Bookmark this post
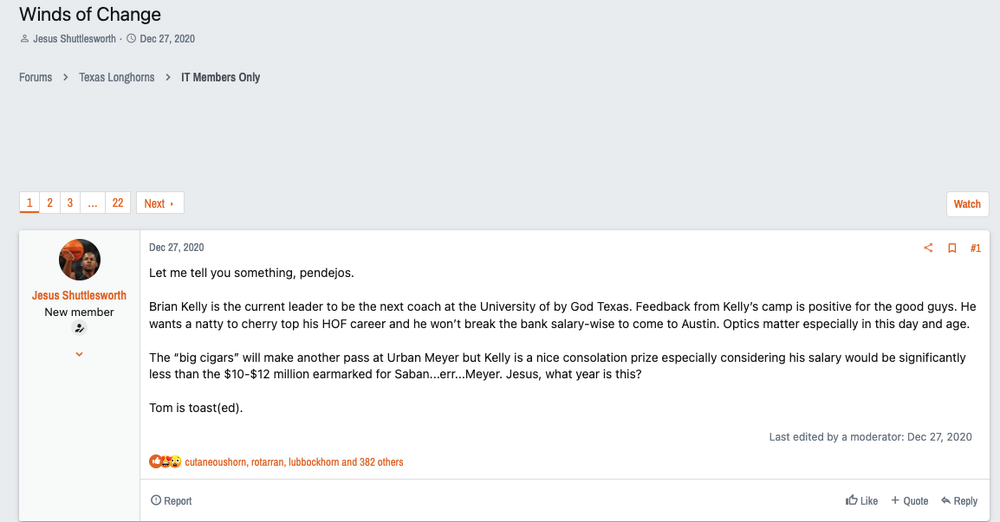Viewport: 1000px width, 522px height. click(952, 248)
